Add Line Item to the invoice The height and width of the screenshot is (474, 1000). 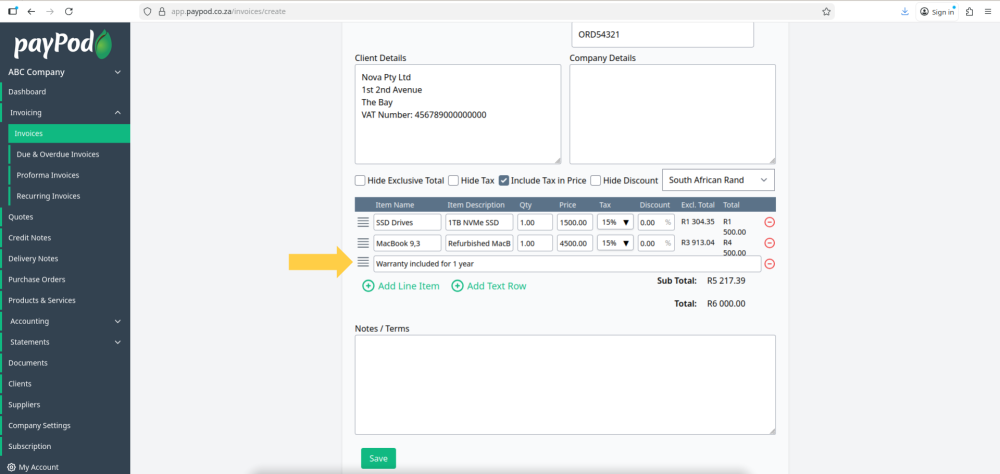pos(401,286)
